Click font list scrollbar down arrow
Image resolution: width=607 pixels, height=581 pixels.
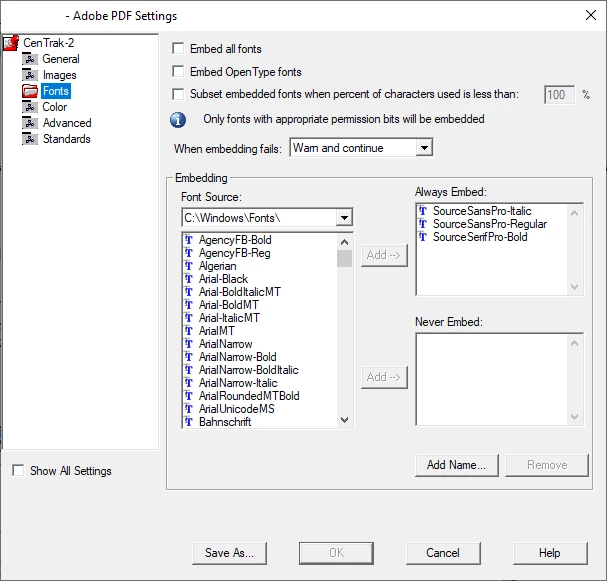(345, 420)
